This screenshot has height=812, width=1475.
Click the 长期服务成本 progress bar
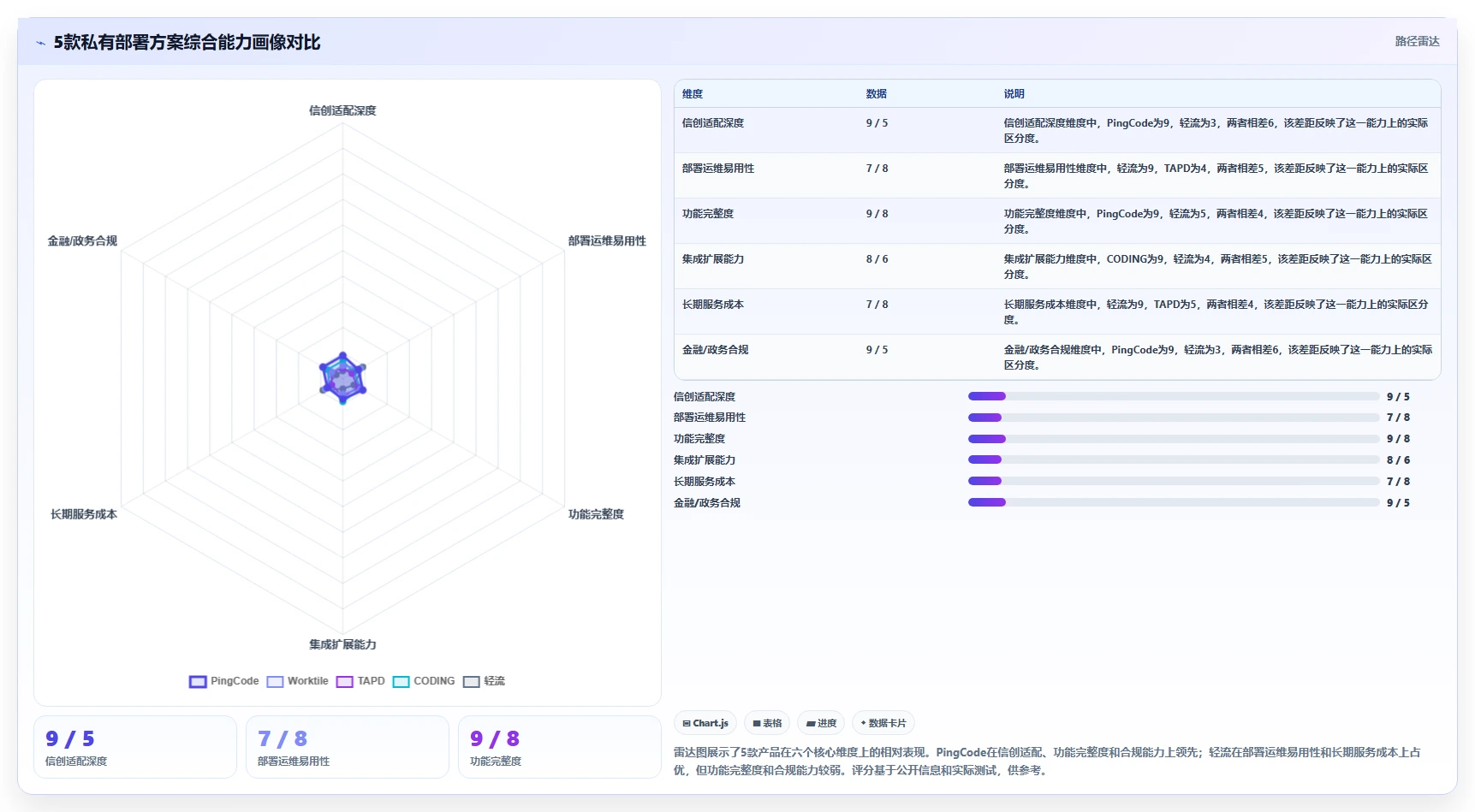1174,481
